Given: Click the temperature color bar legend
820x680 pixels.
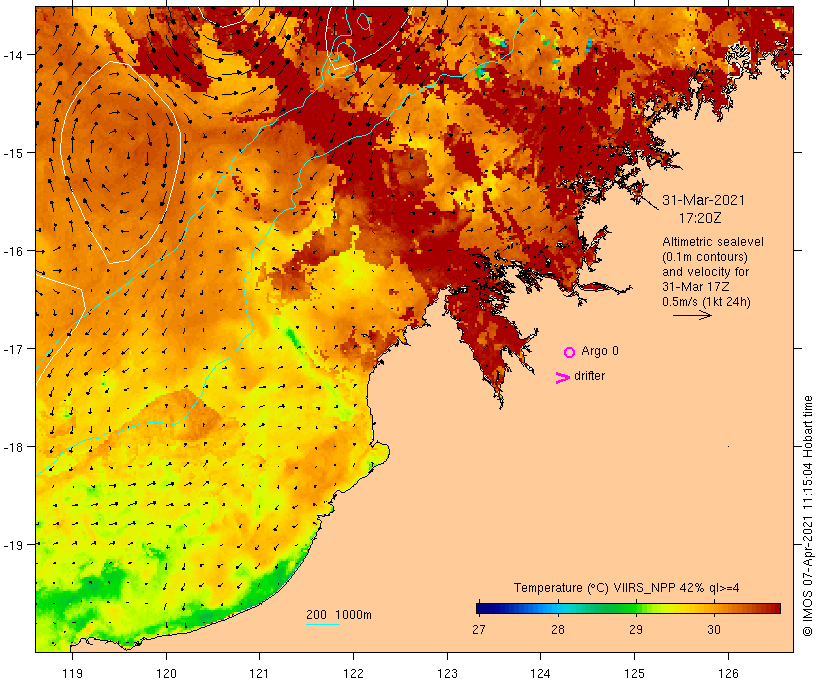Looking at the screenshot, I should tap(628, 608).
